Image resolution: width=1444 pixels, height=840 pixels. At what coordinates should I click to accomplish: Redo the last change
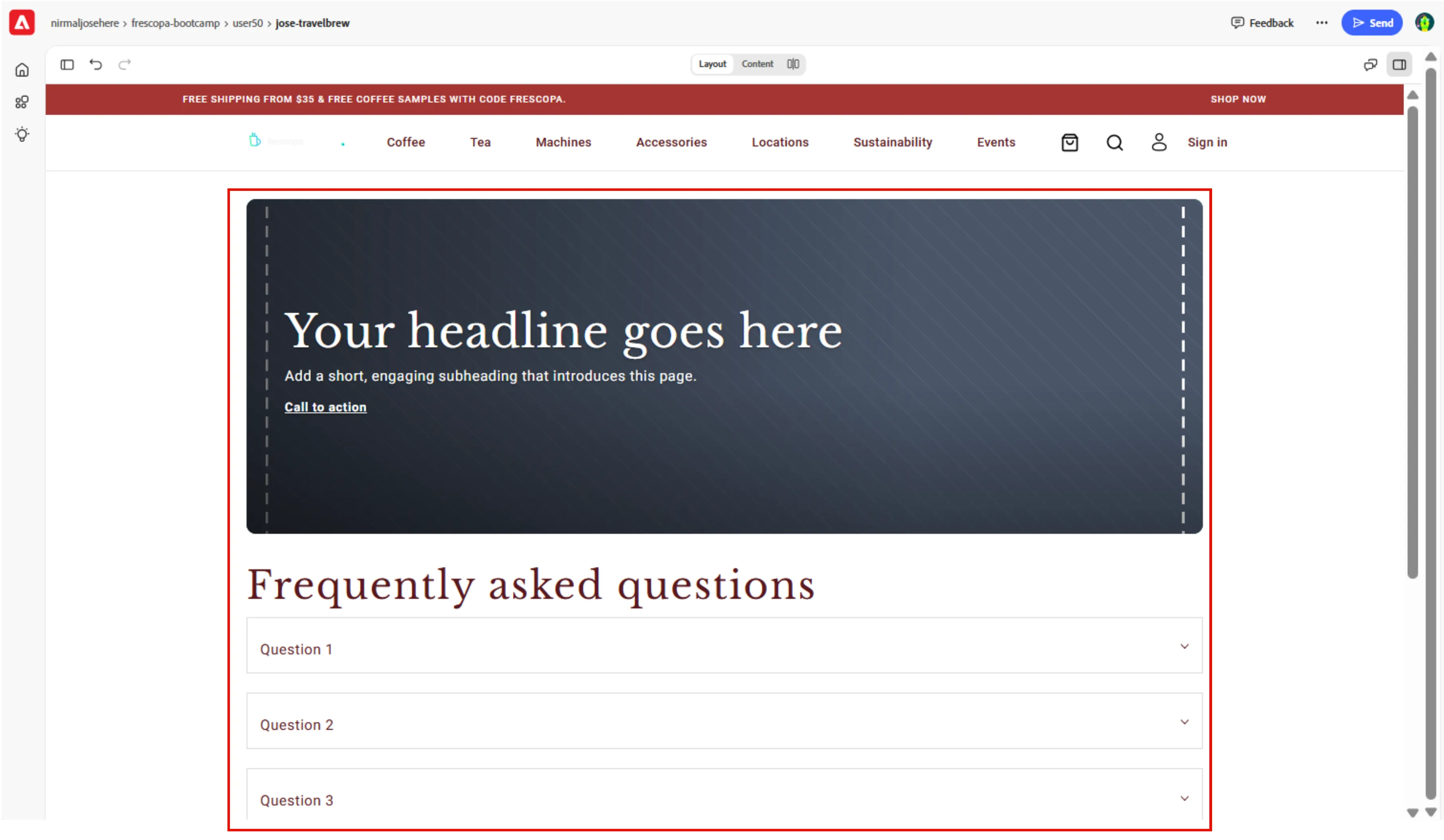pyautogui.click(x=124, y=65)
